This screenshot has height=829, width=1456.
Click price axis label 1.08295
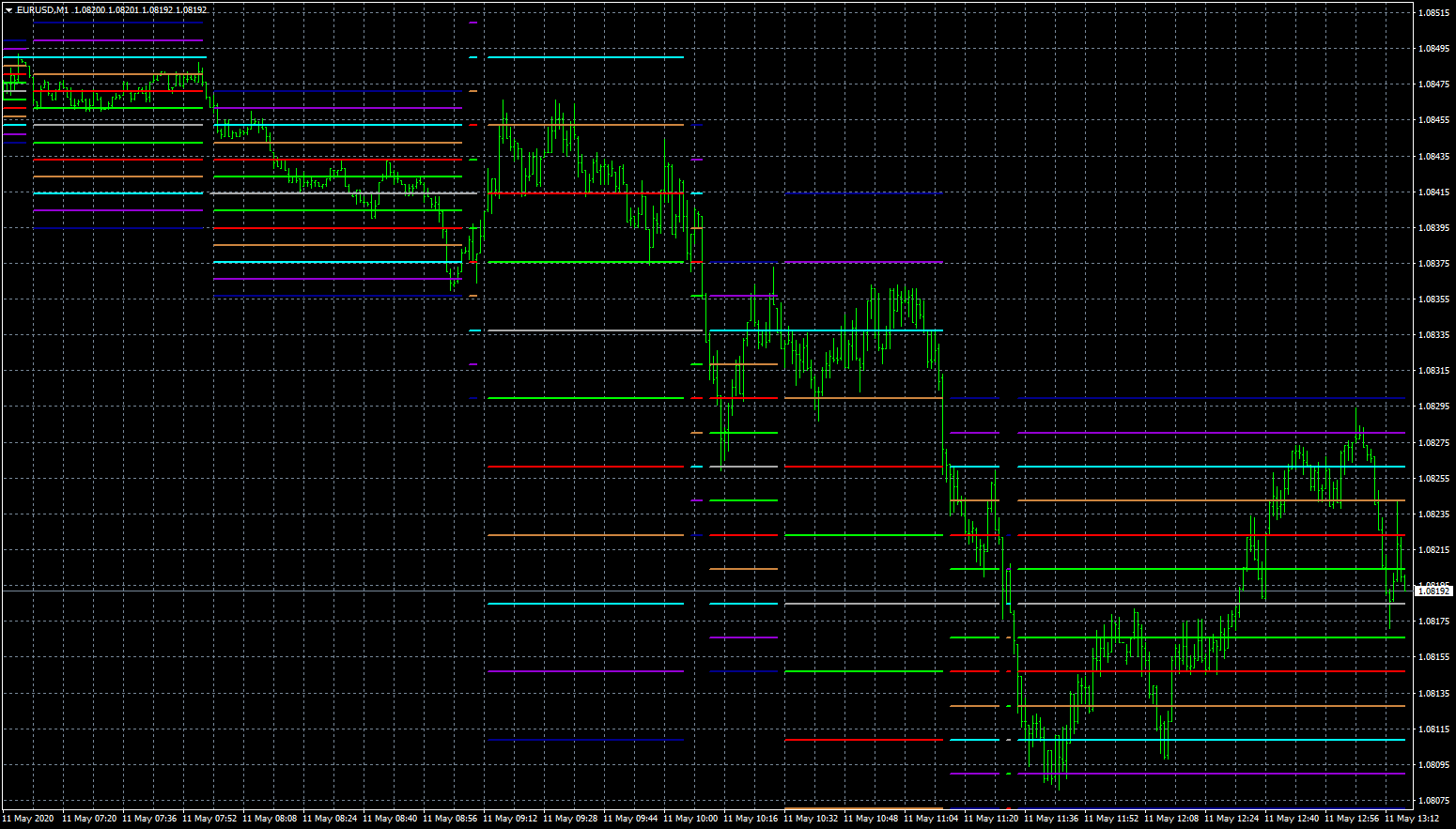point(1433,407)
